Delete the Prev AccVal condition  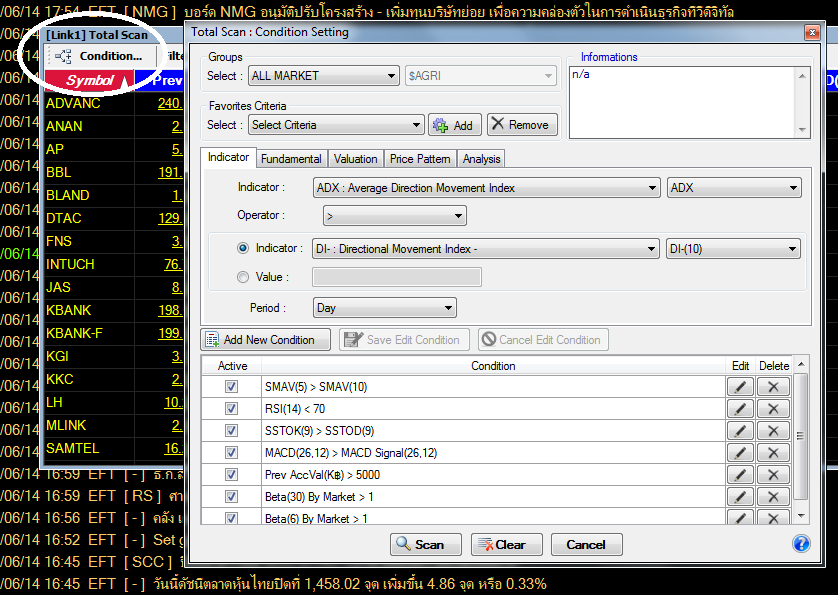click(x=773, y=475)
